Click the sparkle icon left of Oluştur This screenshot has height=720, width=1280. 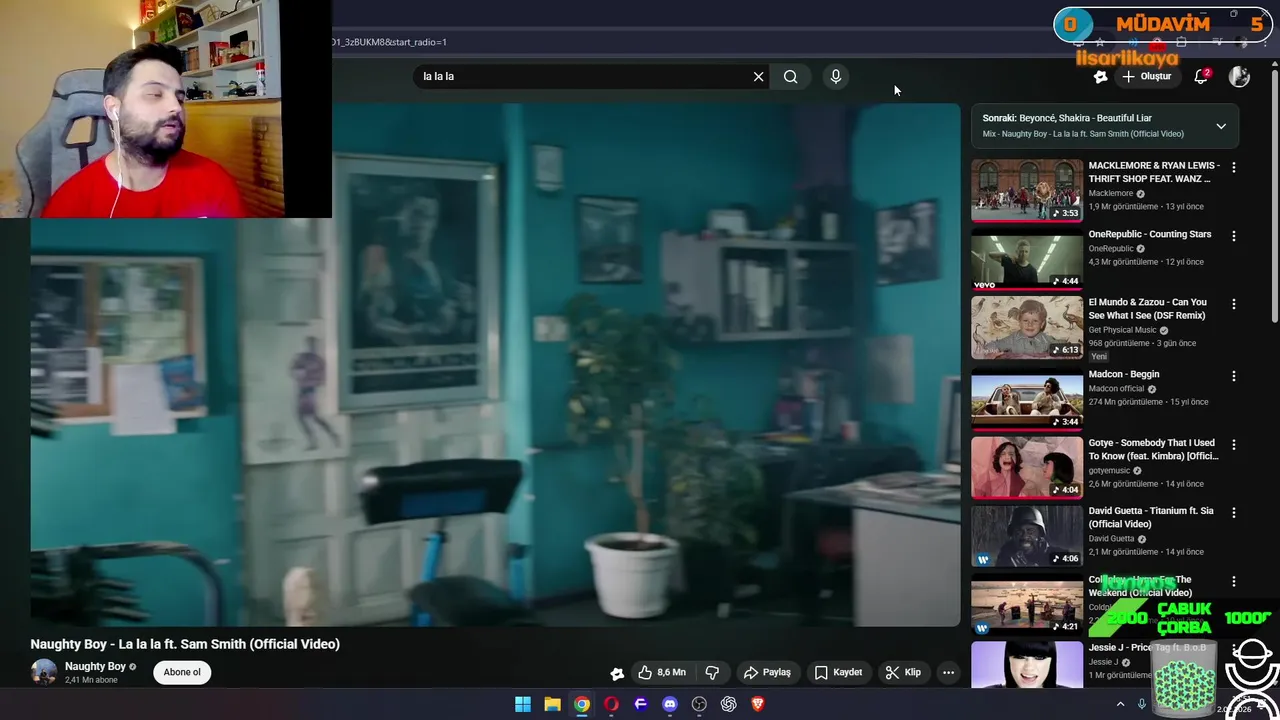coord(1100,76)
